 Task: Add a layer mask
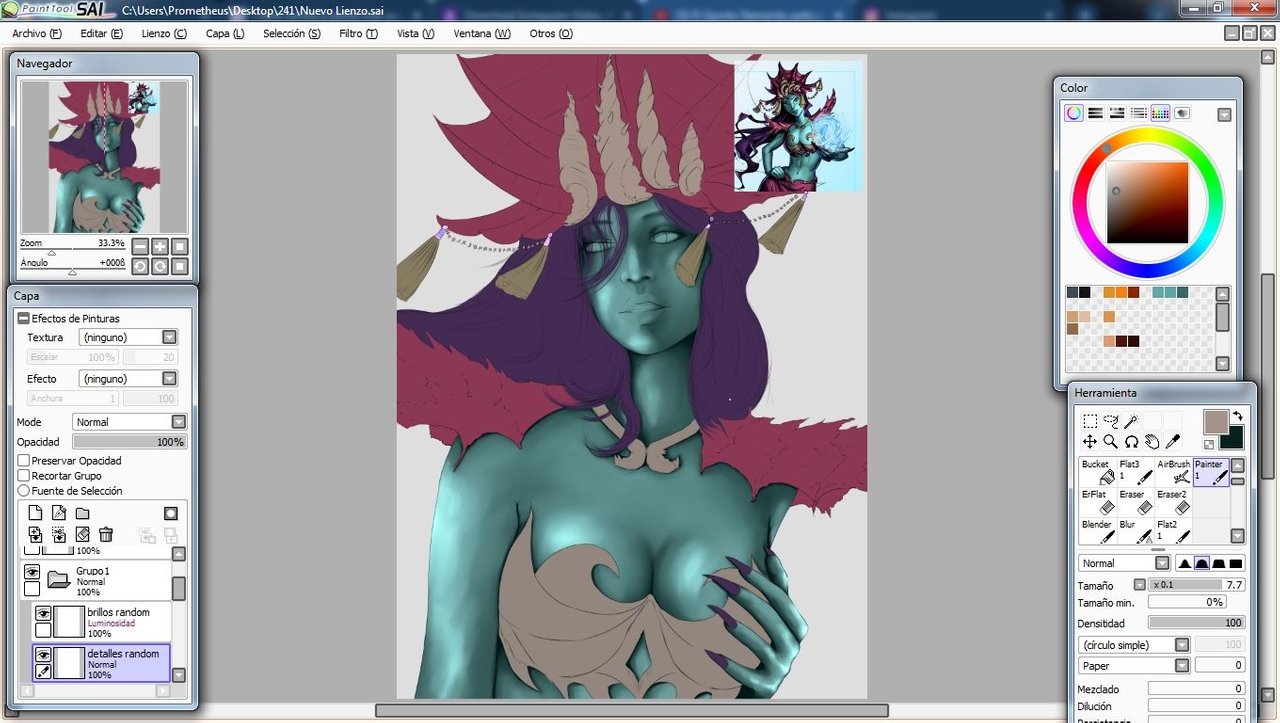click(171, 513)
